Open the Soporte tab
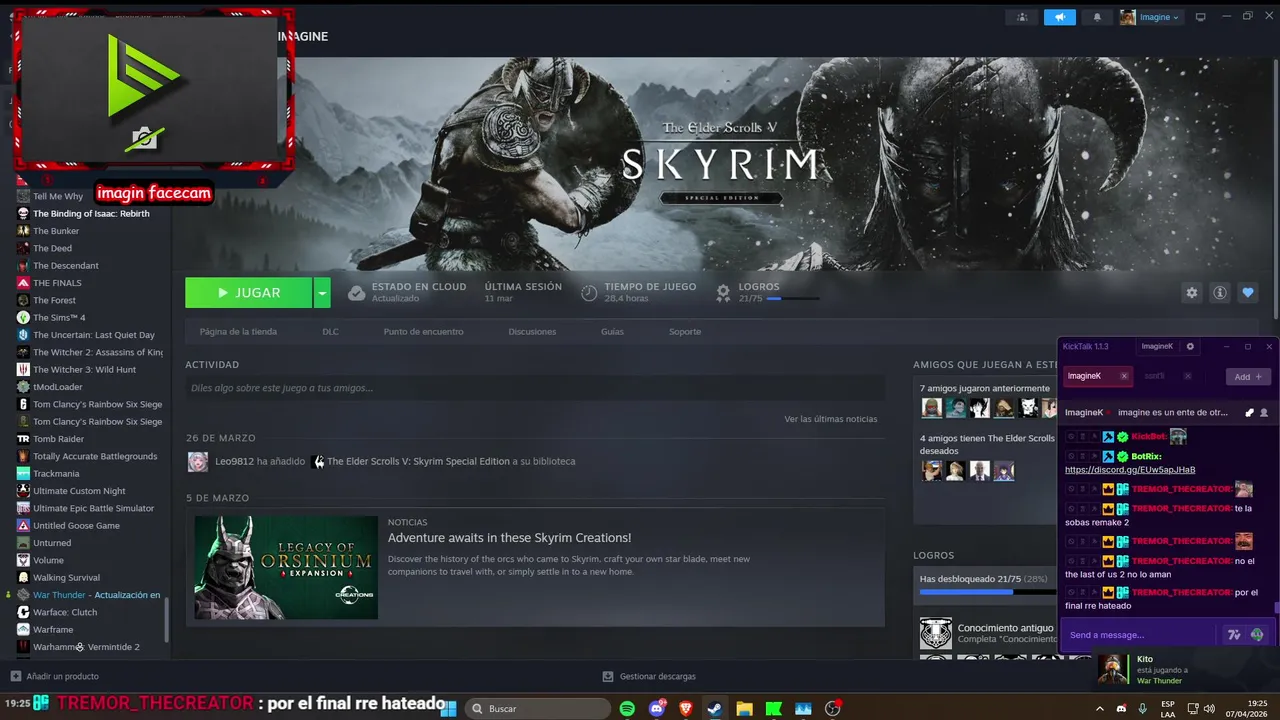The image size is (1280, 720). tap(685, 331)
